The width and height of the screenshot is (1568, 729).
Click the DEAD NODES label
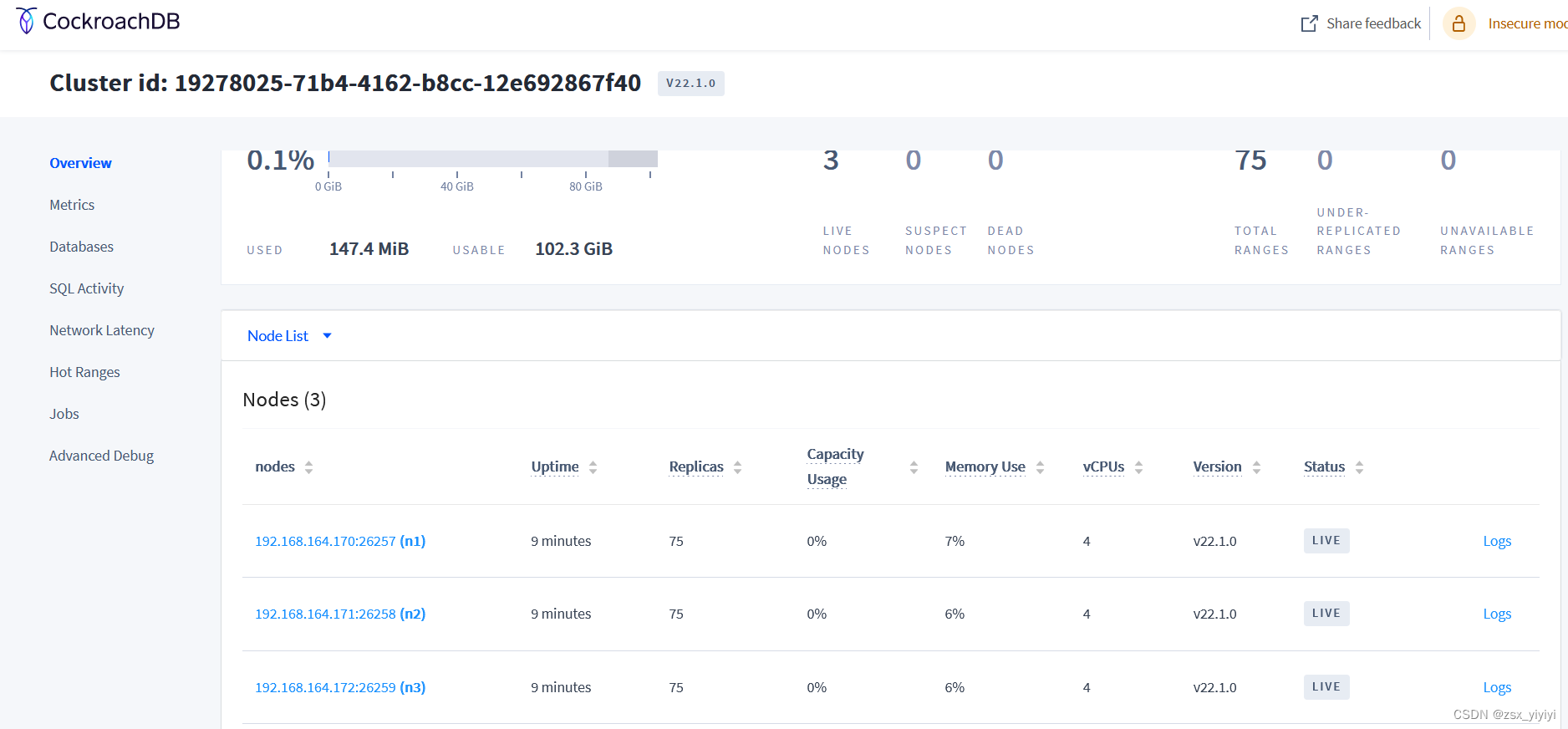(1011, 241)
